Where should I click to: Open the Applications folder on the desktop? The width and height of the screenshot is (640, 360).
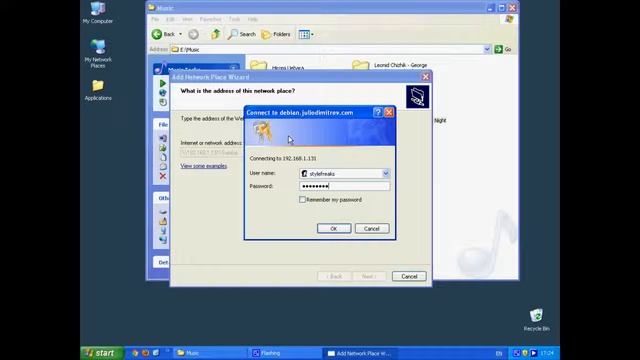pos(98,90)
